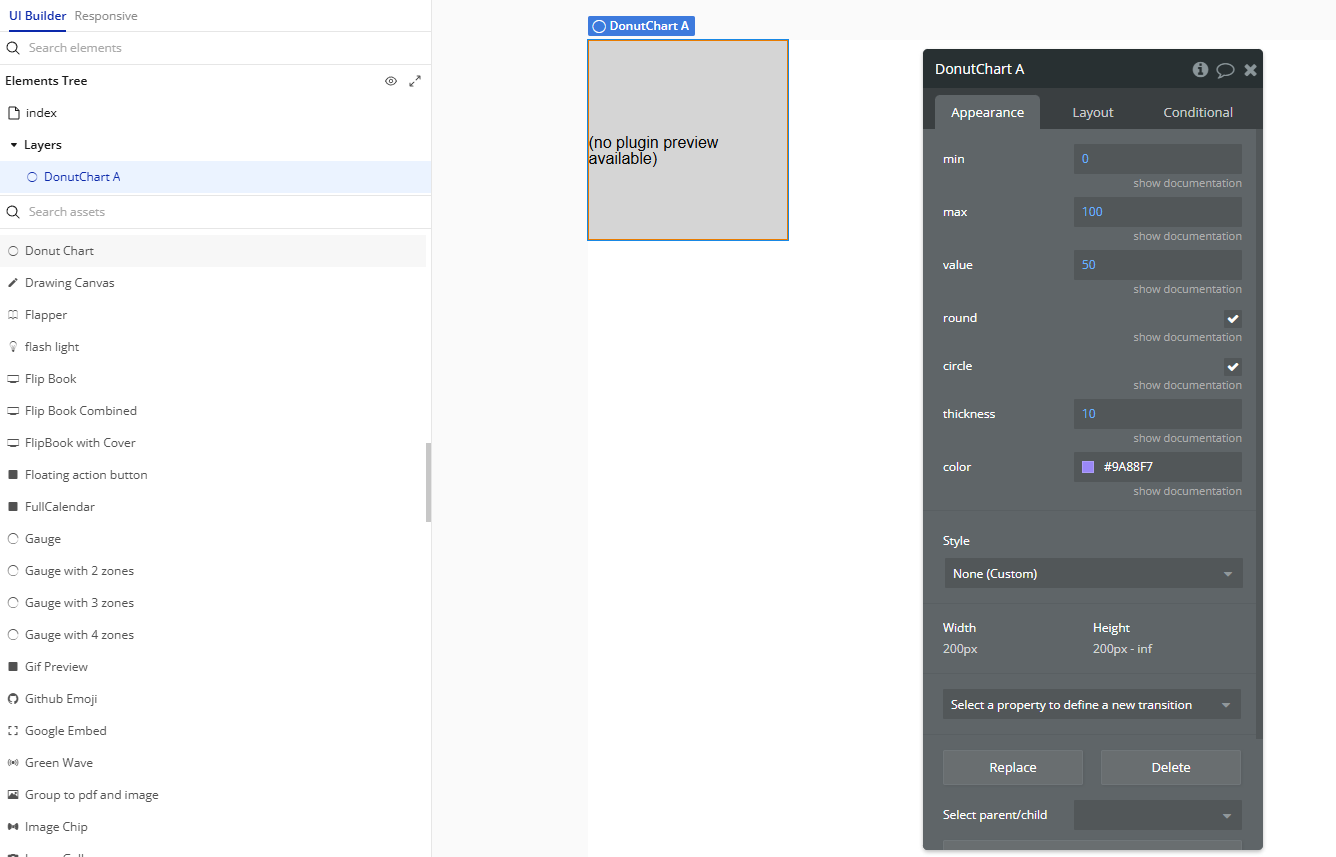Click the color hex value #9A88F7

(x=1129, y=467)
